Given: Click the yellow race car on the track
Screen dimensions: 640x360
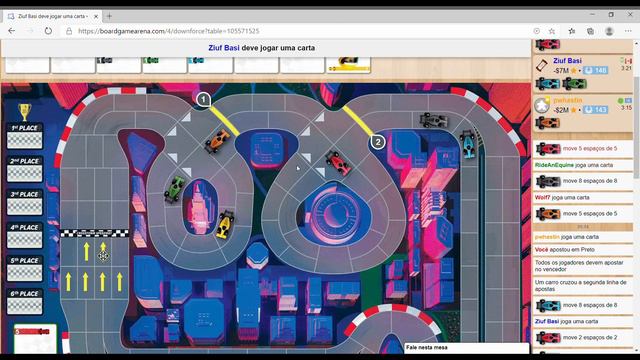Looking at the screenshot, I should [x=225, y=224].
